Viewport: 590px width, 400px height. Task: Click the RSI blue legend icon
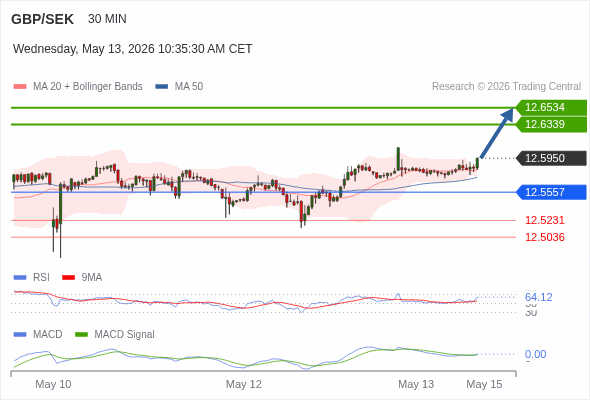coord(20,278)
